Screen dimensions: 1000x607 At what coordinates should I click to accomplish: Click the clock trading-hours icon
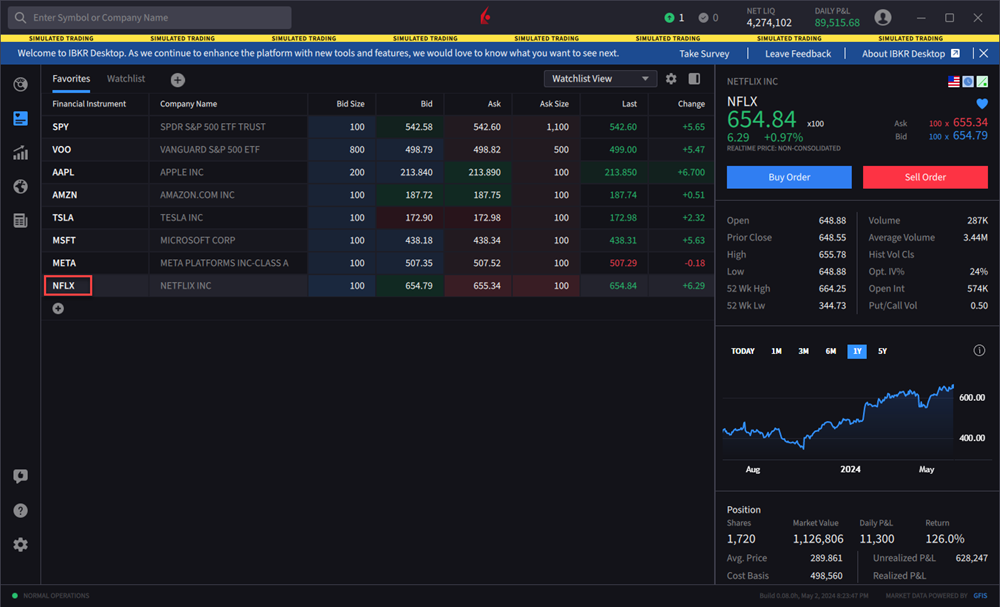point(968,82)
